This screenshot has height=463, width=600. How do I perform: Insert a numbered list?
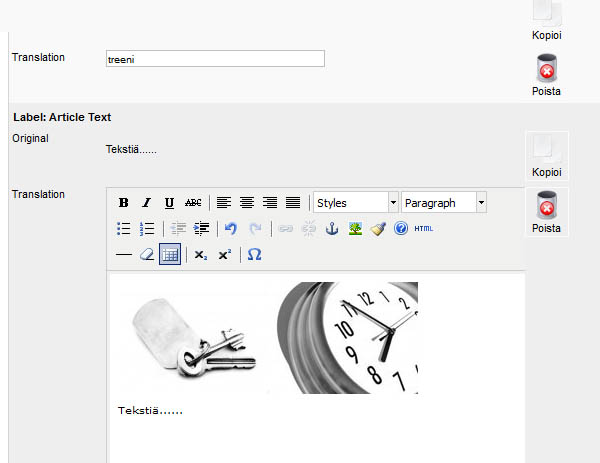coord(147,229)
